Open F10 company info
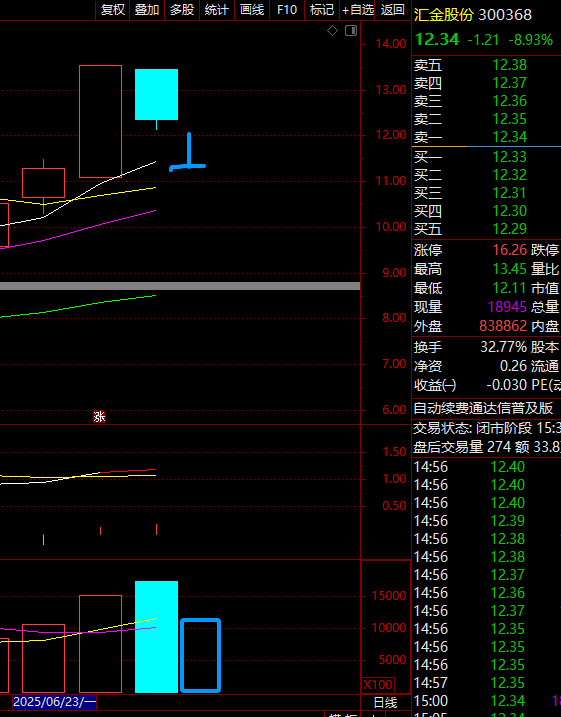 click(x=287, y=10)
